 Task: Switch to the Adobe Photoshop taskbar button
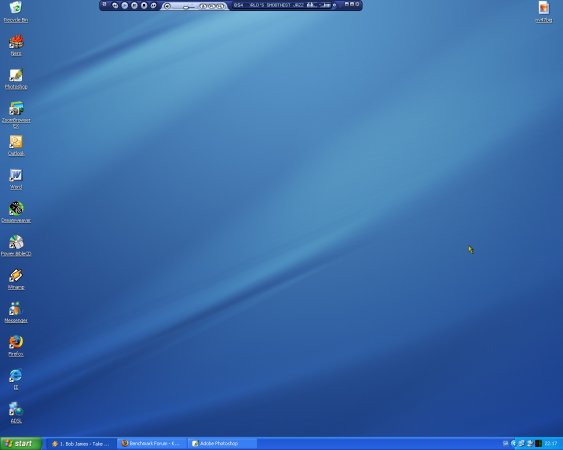[223, 444]
